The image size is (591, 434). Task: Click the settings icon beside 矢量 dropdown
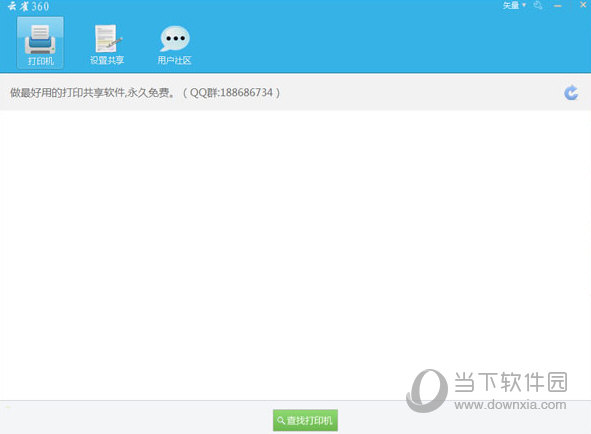click(538, 5)
